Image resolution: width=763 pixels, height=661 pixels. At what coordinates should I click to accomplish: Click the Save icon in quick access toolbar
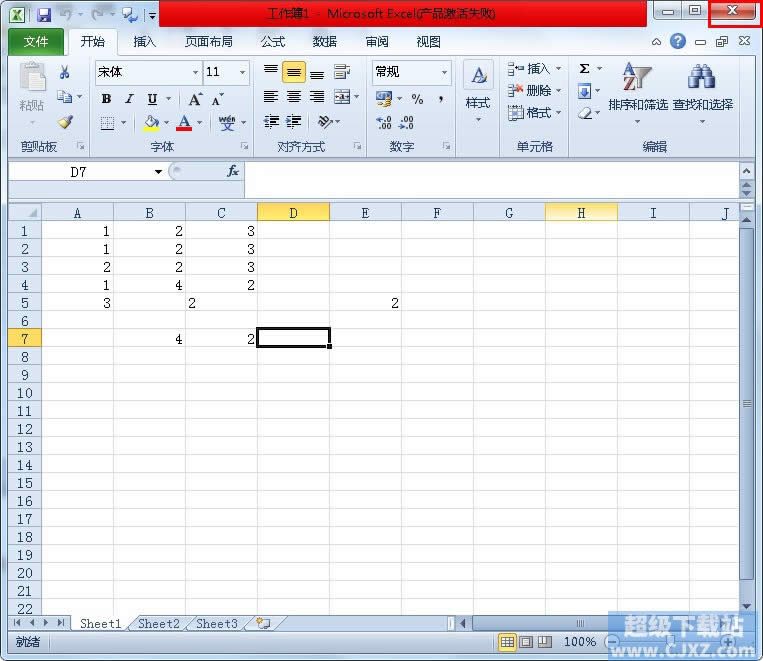pyautogui.click(x=44, y=15)
